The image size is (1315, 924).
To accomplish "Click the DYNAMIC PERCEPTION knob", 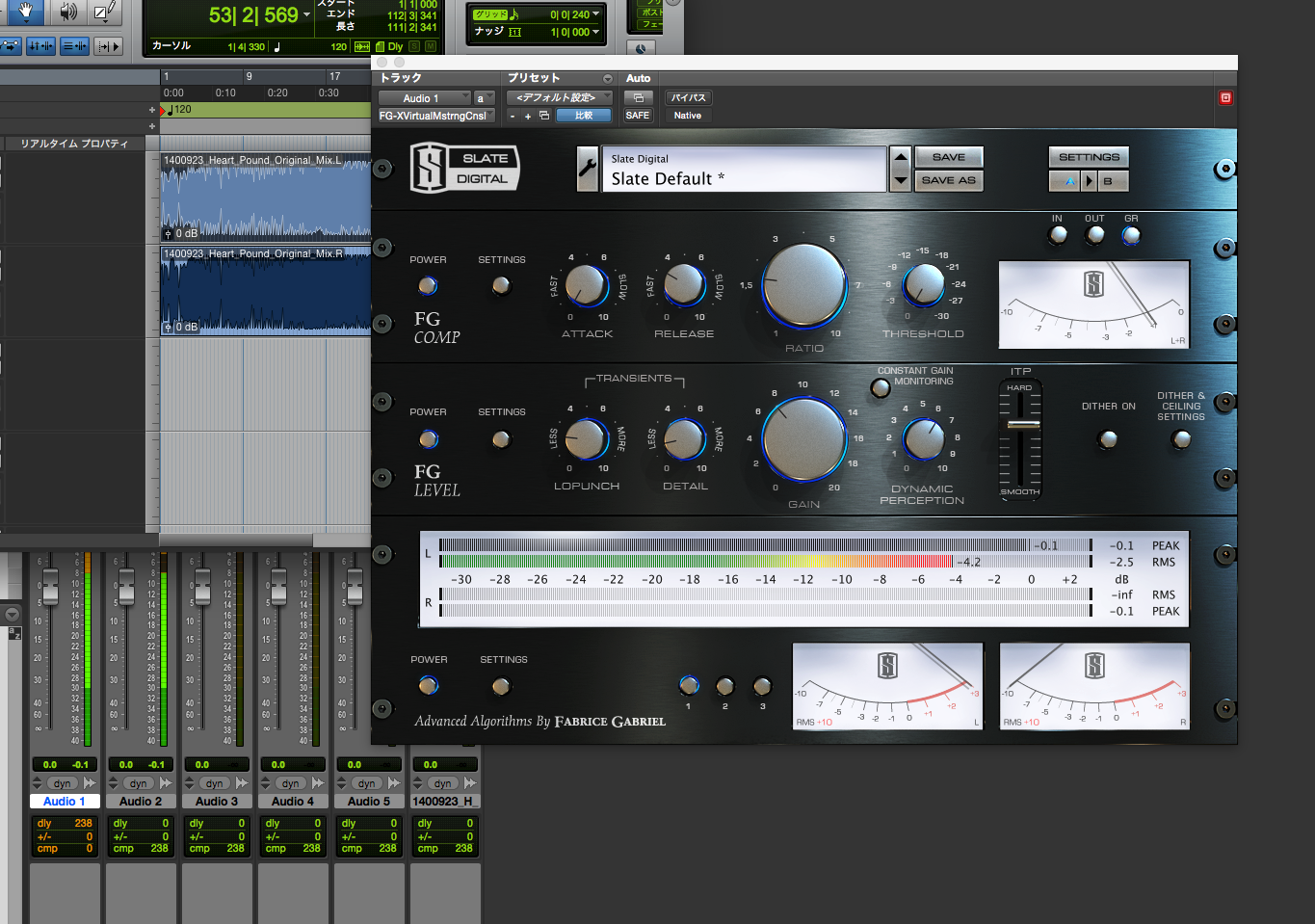I will pyautogui.click(x=924, y=439).
